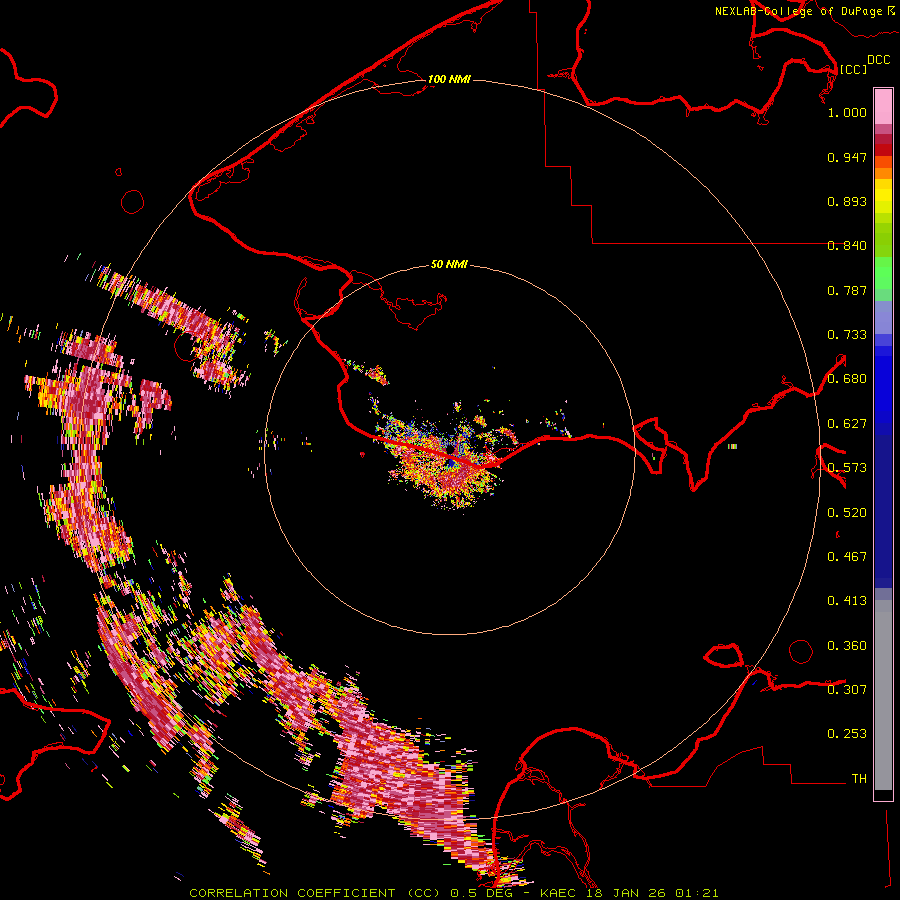Screen dimensions: 900x900
Task: Click the 0.680 value on color scale
Action: pos(847,379)
